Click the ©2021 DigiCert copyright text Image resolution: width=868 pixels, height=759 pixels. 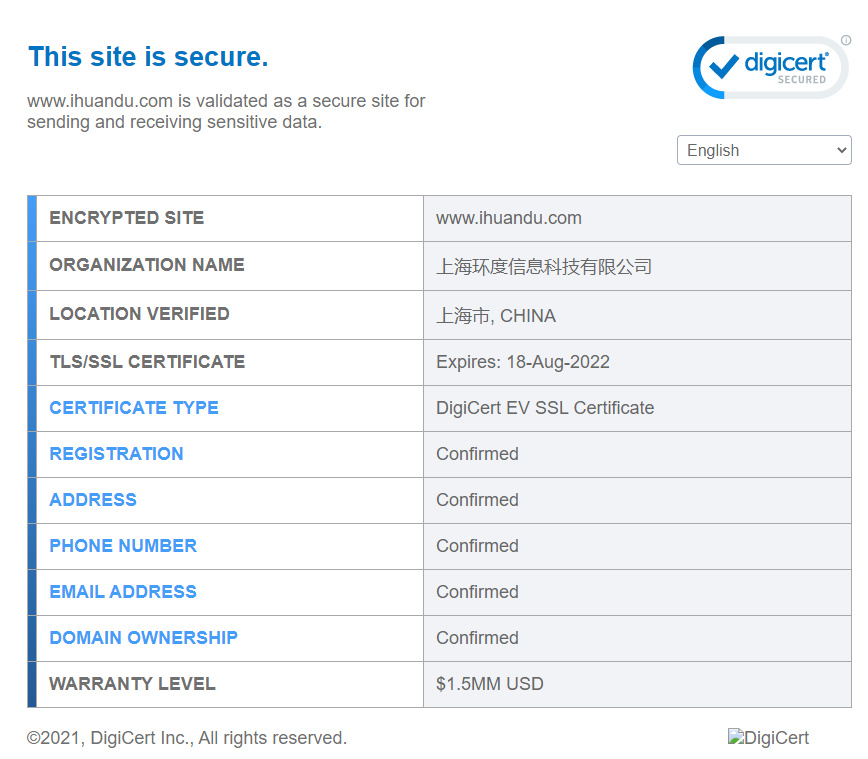[x=187, y=738]
